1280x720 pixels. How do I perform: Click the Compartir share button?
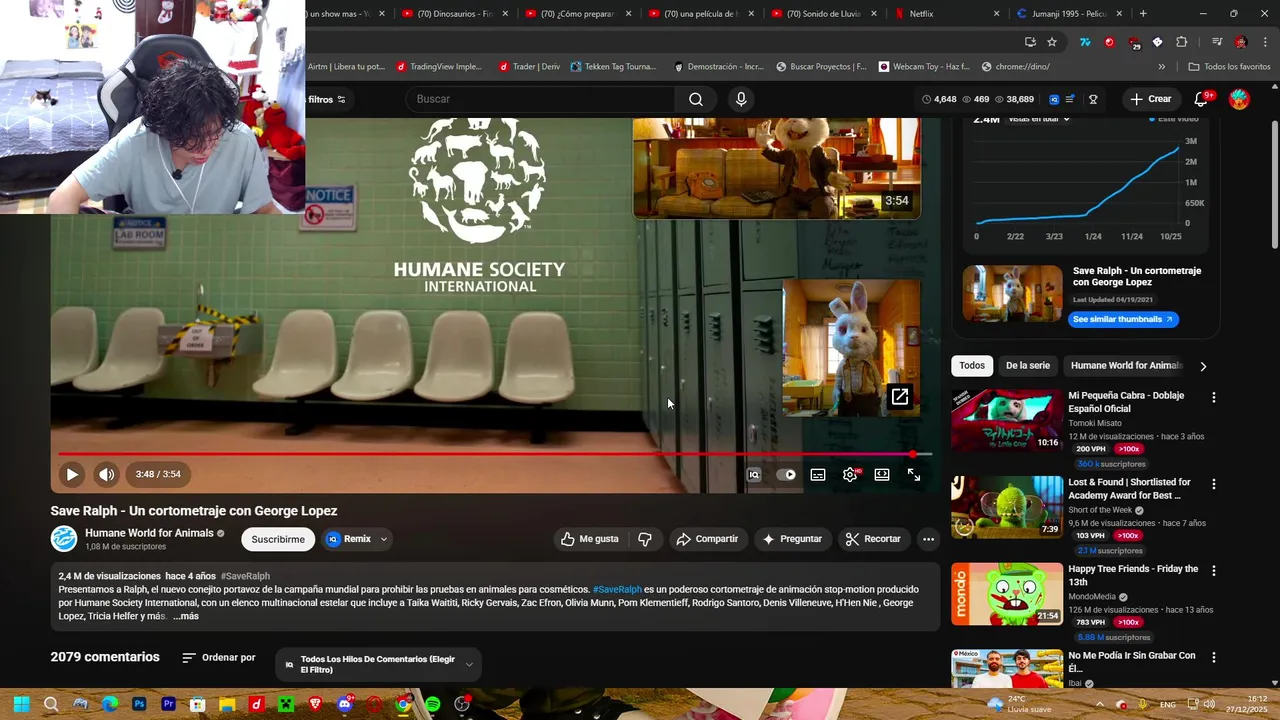[707, 539]
